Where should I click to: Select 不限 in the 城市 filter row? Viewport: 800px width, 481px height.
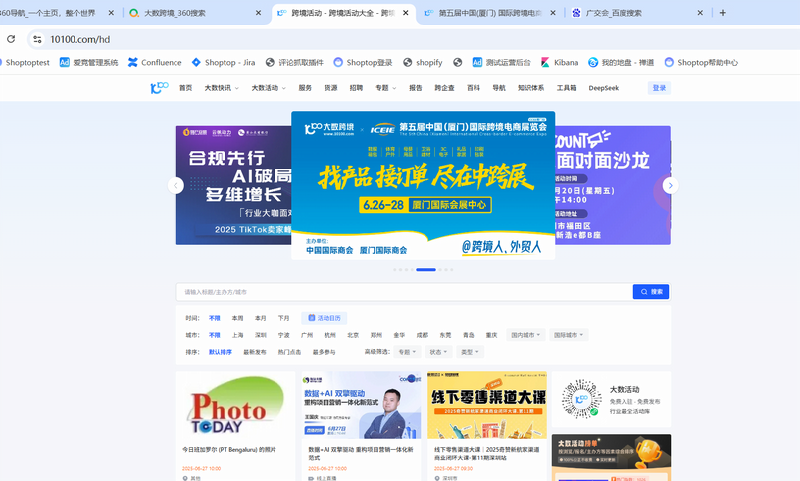214,335
